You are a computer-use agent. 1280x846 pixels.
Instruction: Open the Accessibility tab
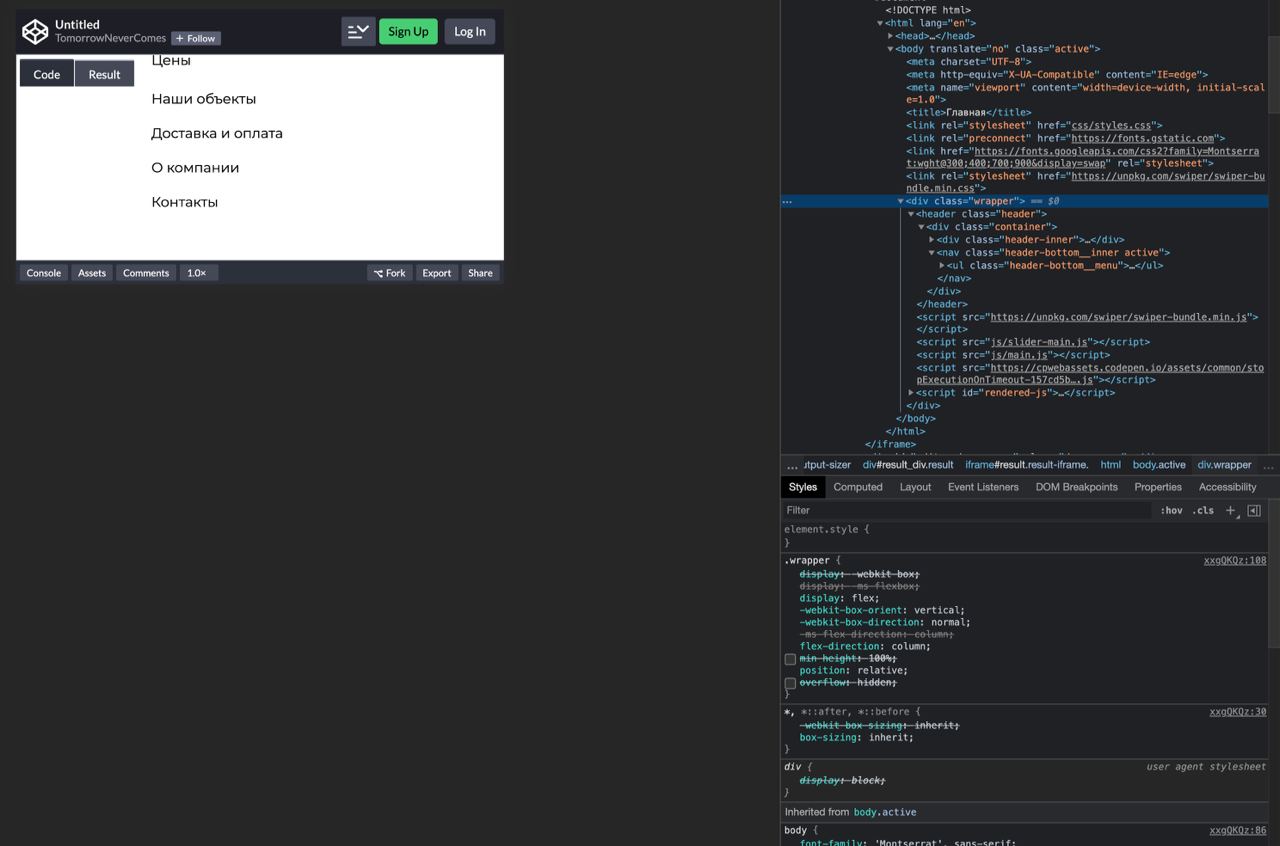1227,487
